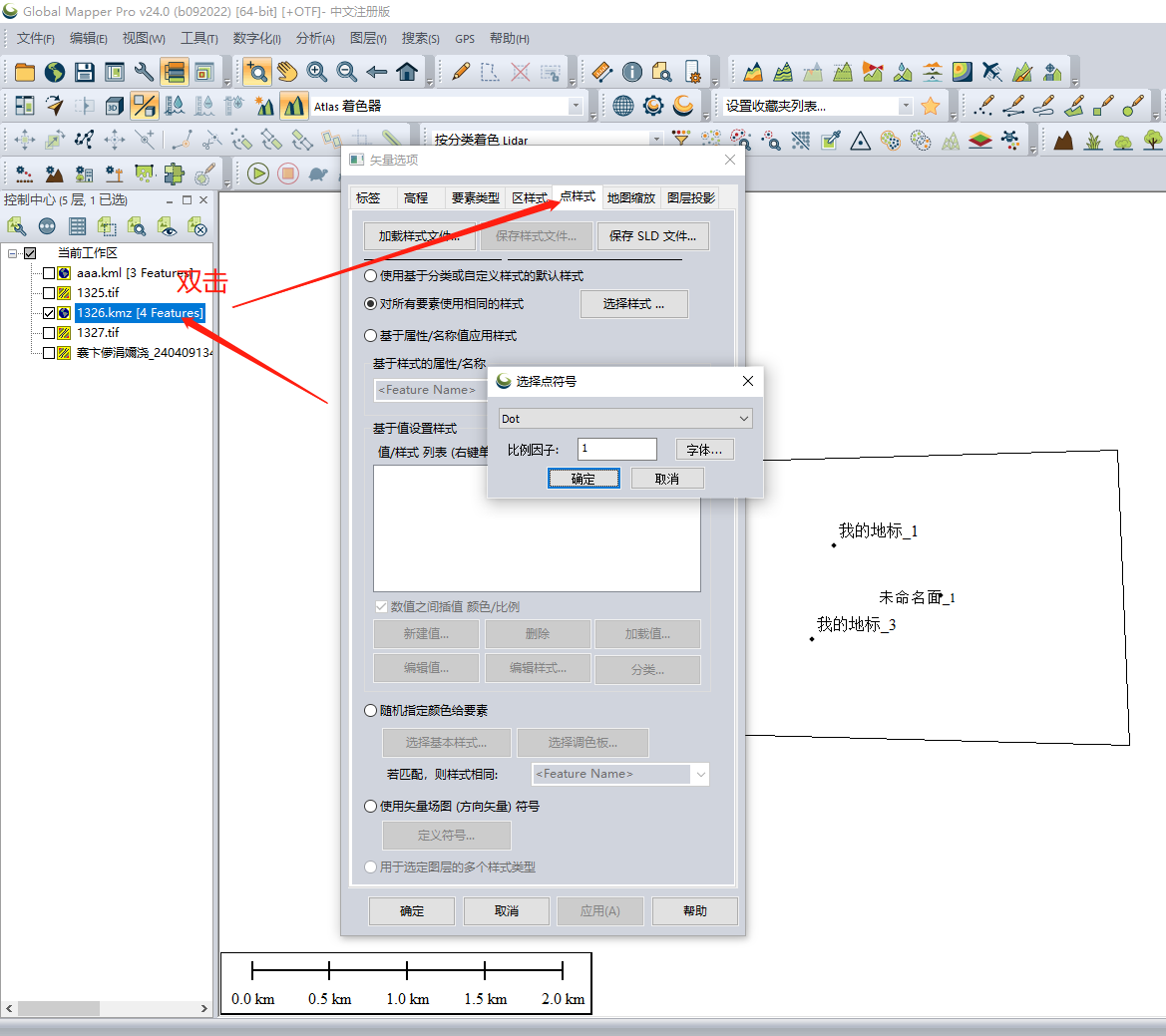Click the 帮助 button in 矢量选项 dialog
Screen dimensions: 1166x1036
click(694, 911)
